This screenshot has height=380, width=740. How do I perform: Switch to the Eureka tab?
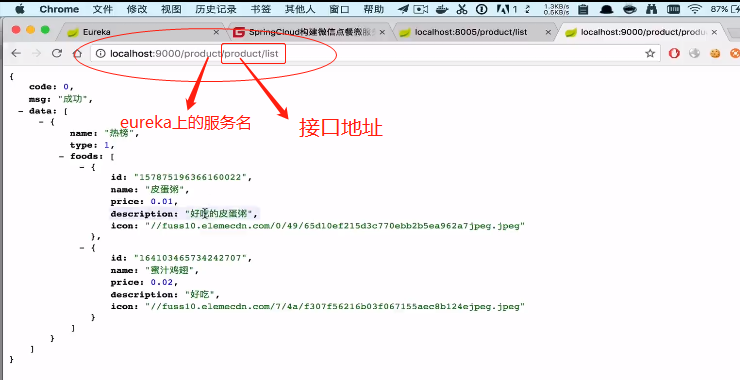click(142, 32)
